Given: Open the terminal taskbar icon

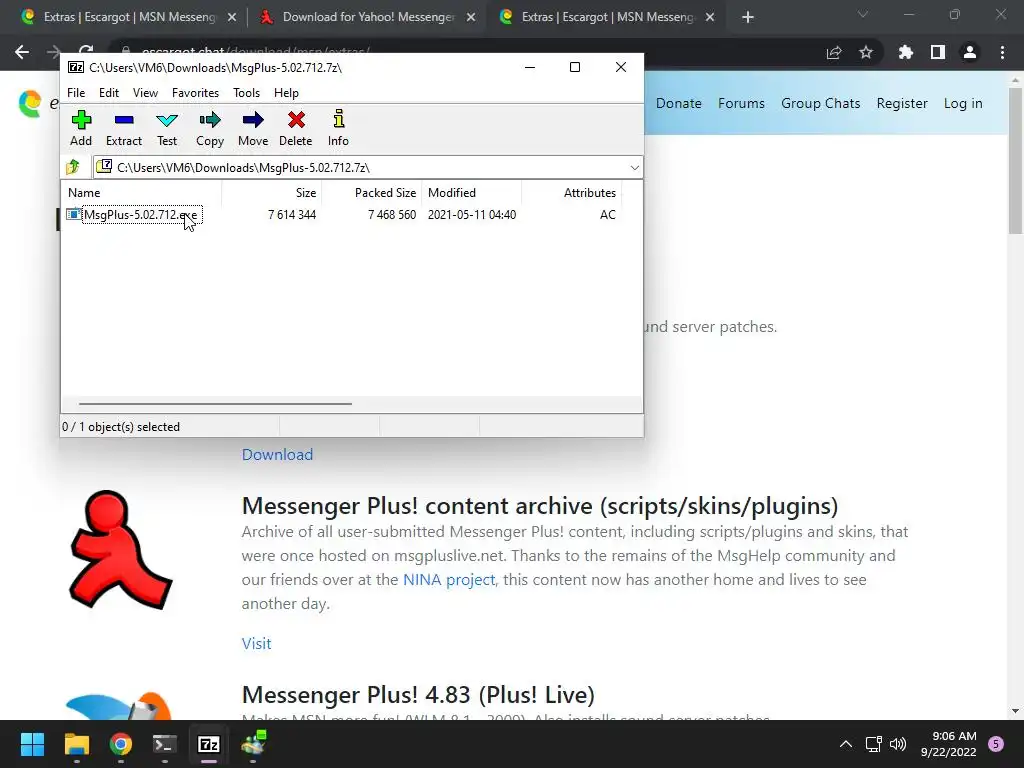Looking at the screenshot, I should coord(165,744).
